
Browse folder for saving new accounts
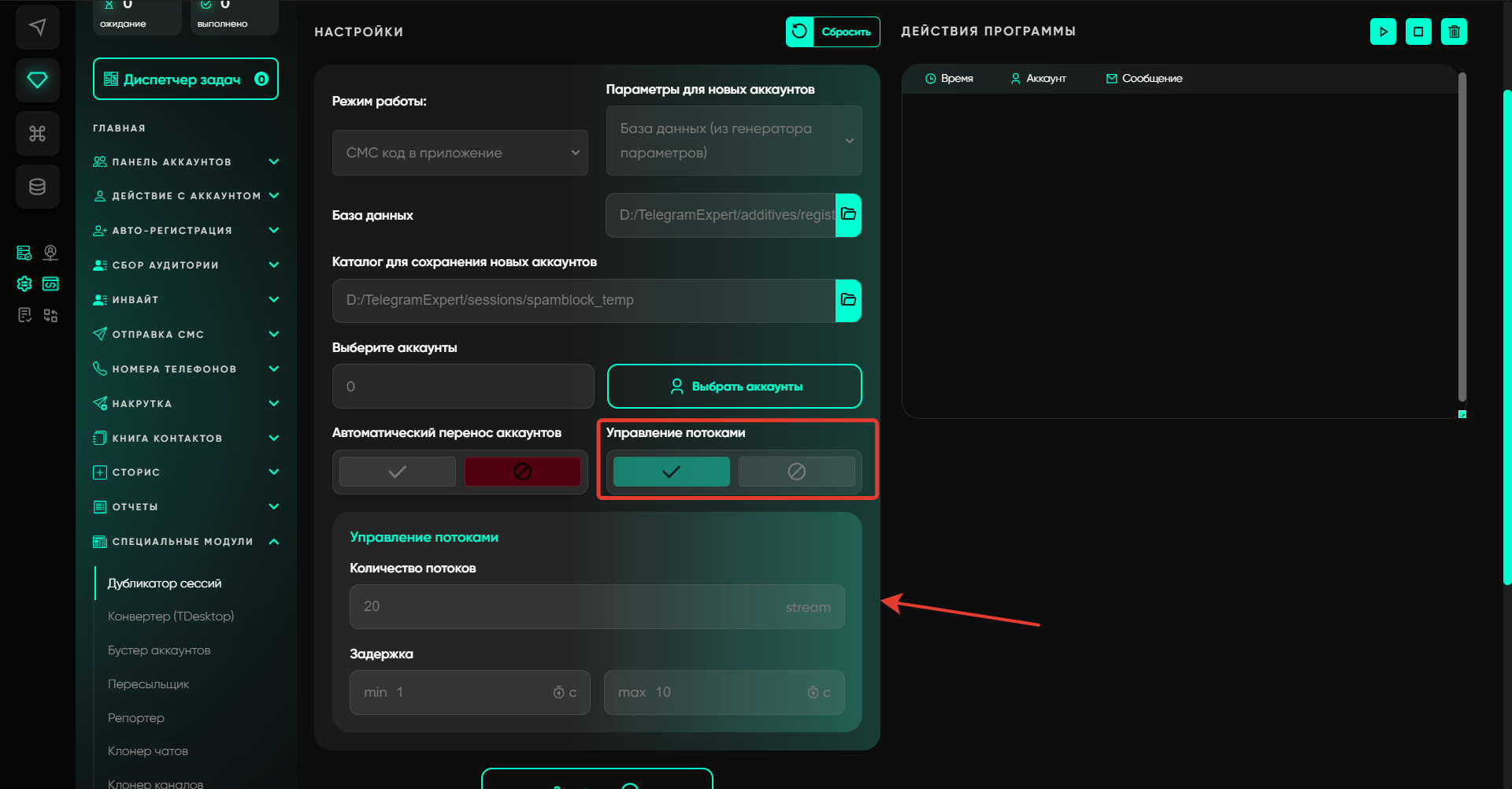coord(848,300)
